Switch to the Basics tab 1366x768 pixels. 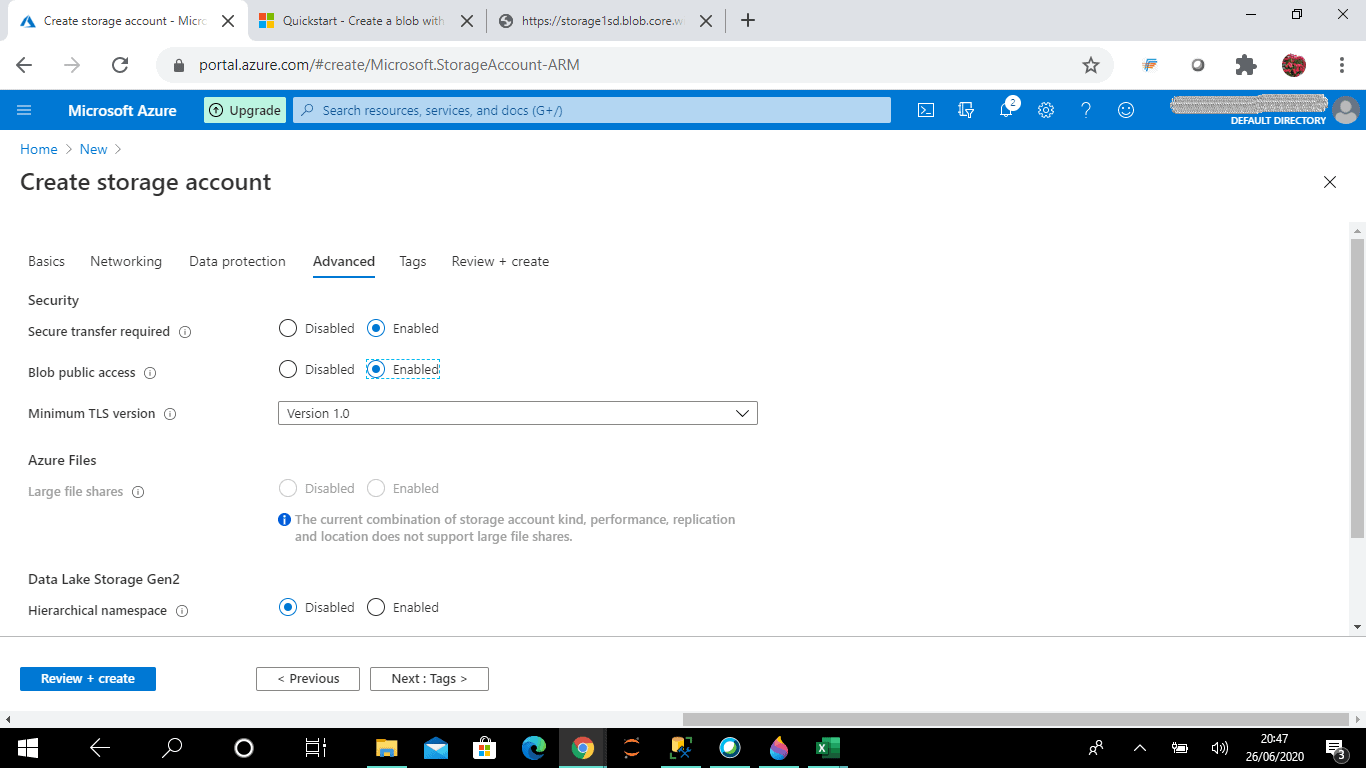click(x=46, y=261)
